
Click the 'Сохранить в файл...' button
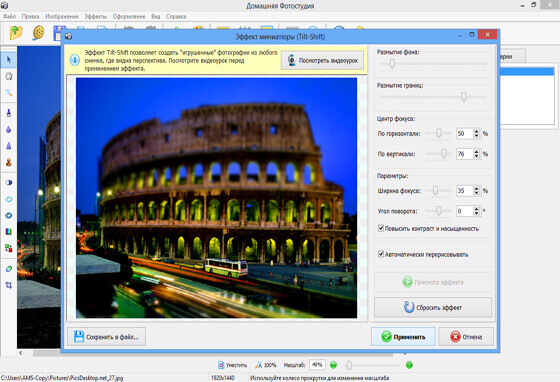click(106, 336)
